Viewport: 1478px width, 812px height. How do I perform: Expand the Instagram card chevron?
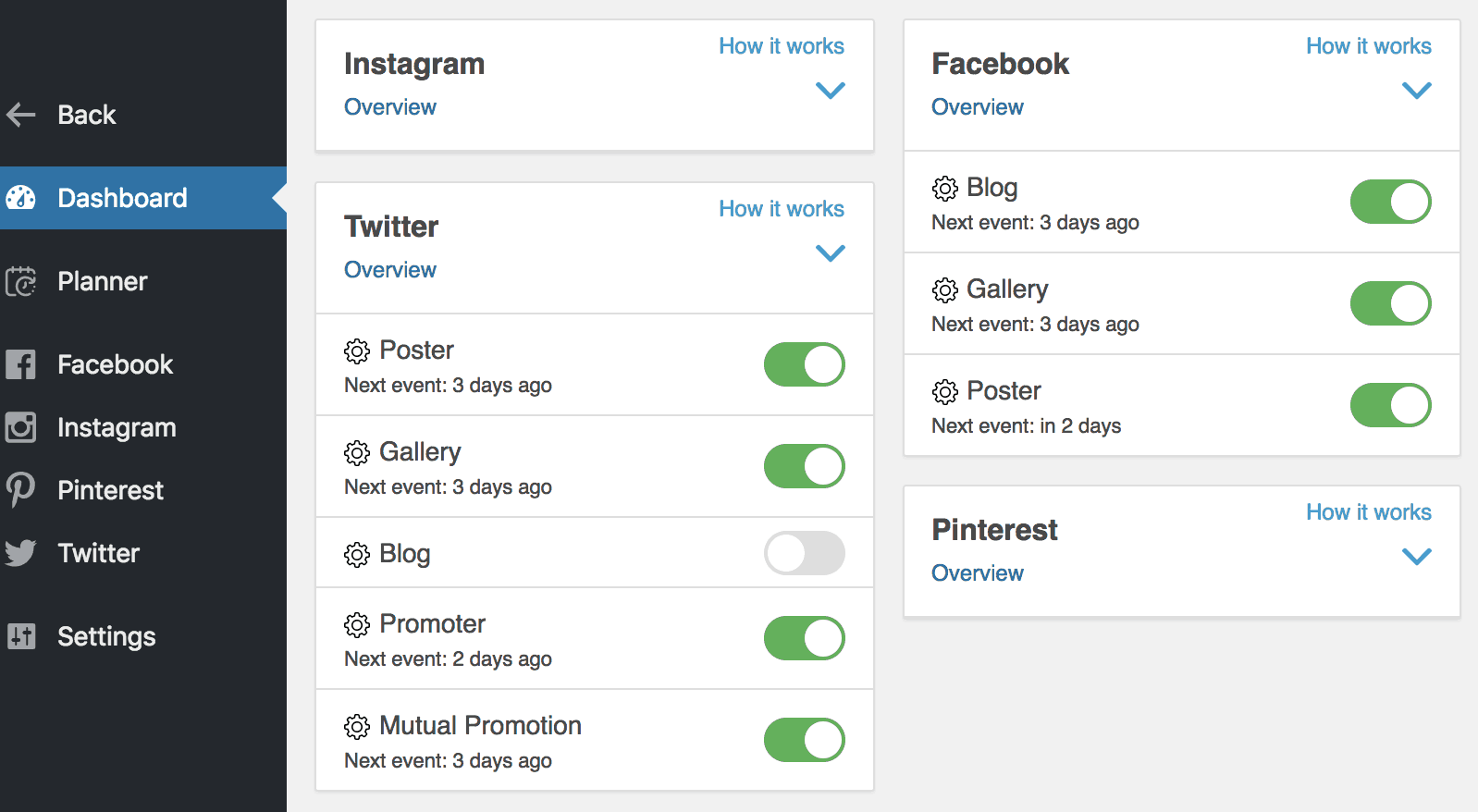(831, 91)
